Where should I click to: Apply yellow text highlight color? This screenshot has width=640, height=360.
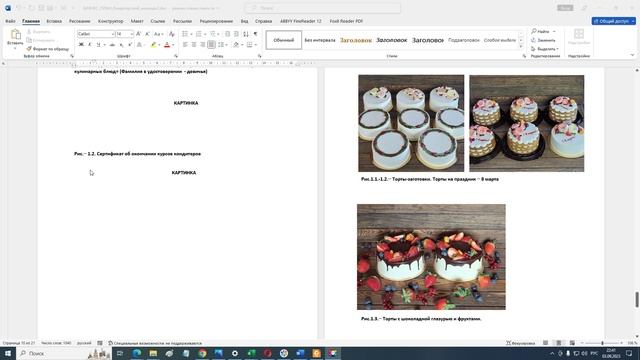[x=153, y=45]
